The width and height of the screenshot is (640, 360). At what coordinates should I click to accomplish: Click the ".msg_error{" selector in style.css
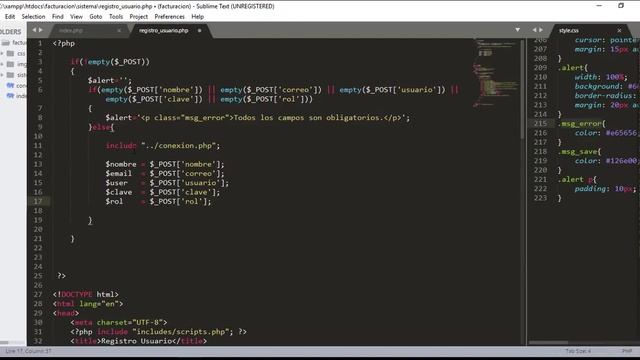(x=582, y=123)
